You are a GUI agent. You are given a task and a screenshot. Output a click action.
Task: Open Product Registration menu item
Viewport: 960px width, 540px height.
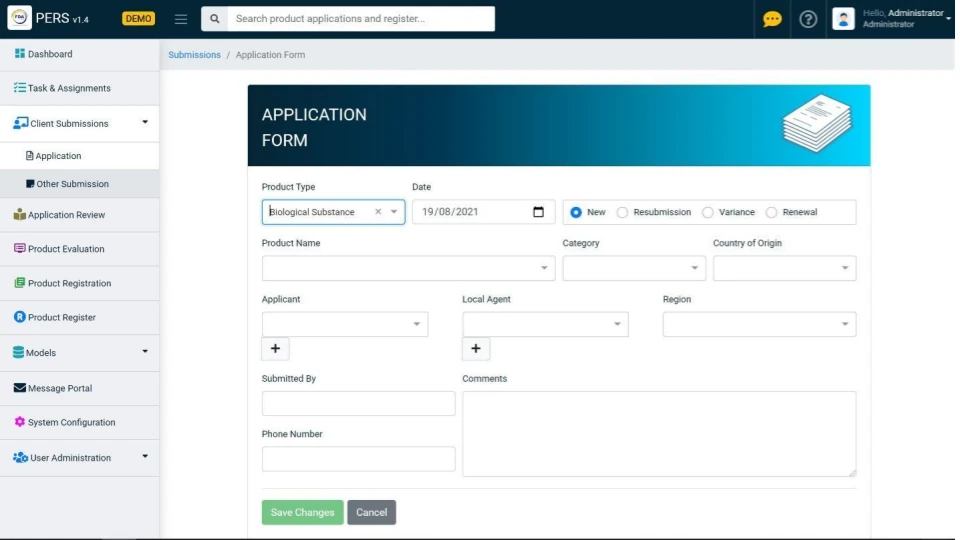80,283
